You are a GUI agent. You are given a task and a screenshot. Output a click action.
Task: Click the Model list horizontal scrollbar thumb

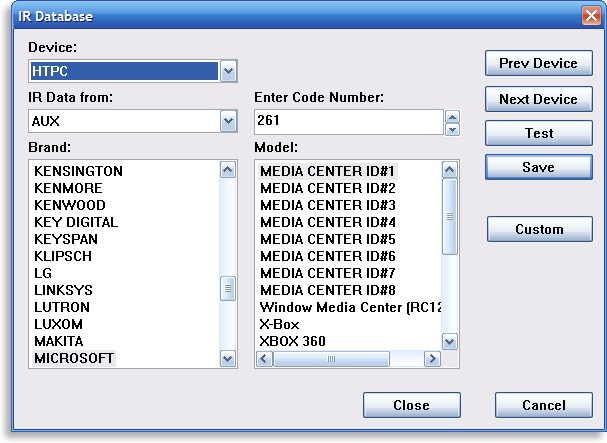coord(331,359)
